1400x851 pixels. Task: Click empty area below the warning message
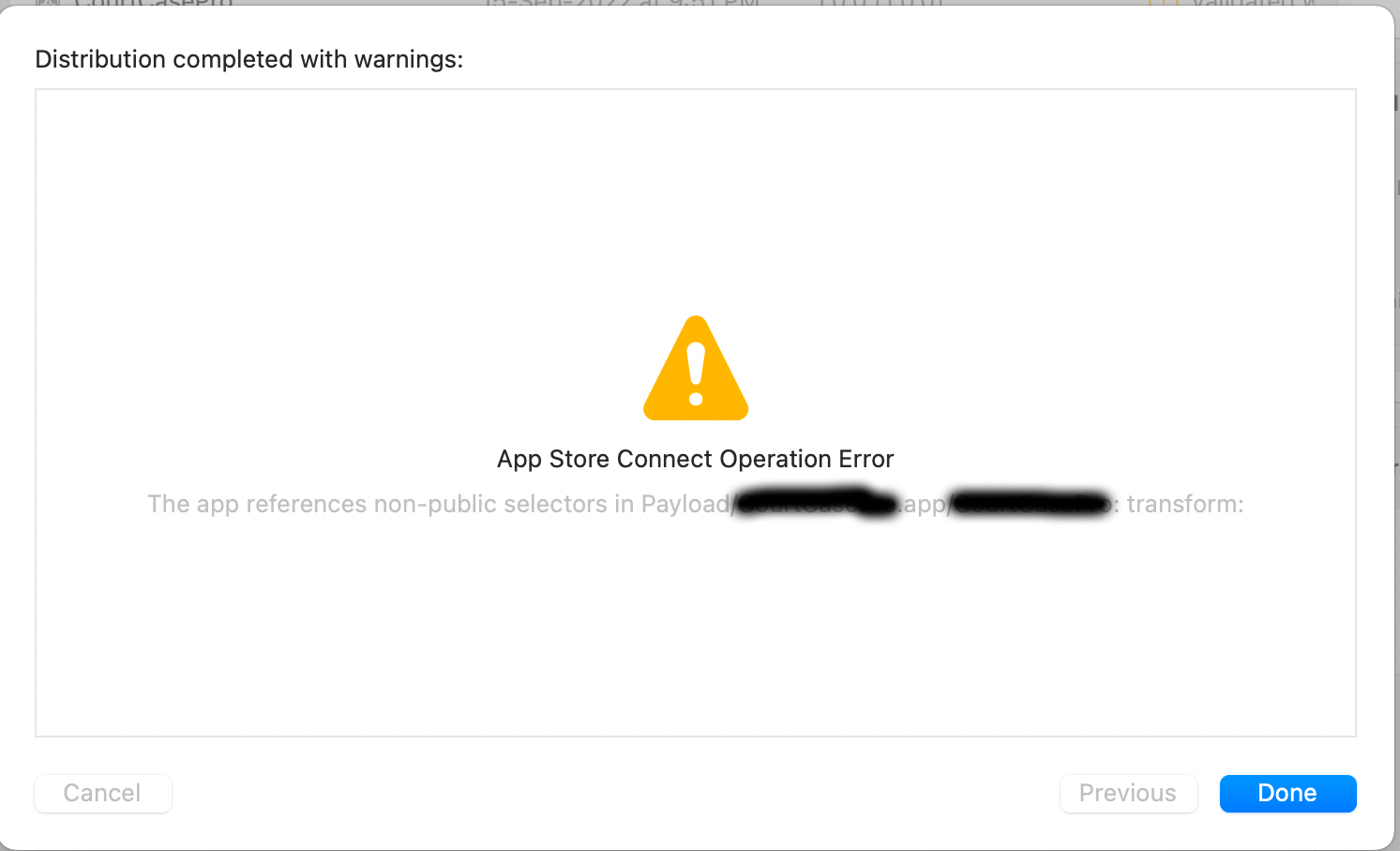[x=695, y=629]
